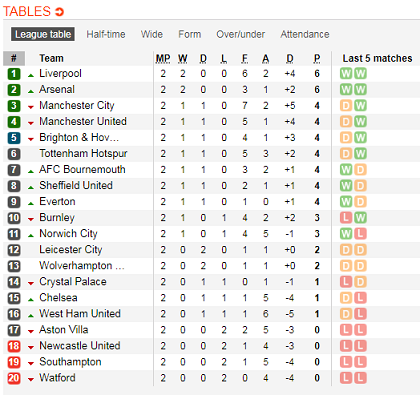Open the Over/under tab
Screen dimensions: 420x395
pos(241,34)
